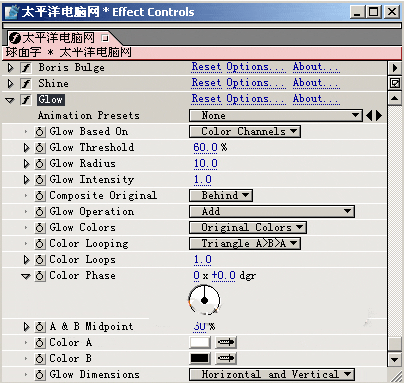This screenshot has height=383, width=404.
Task: Open the panel flyout menu arrow
Action: [x=395, y=68]
